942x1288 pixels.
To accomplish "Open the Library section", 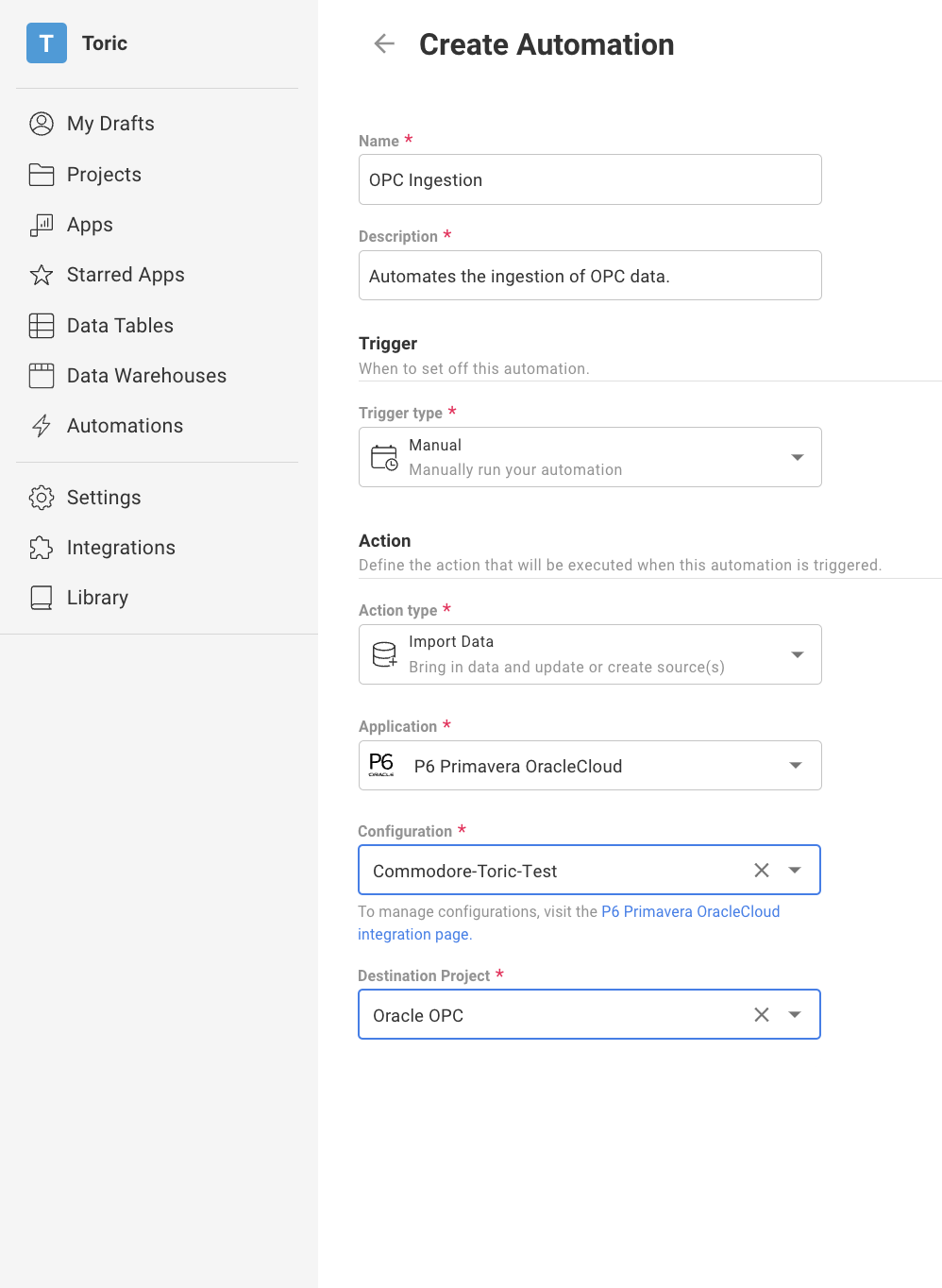I will tap(97, 598).
